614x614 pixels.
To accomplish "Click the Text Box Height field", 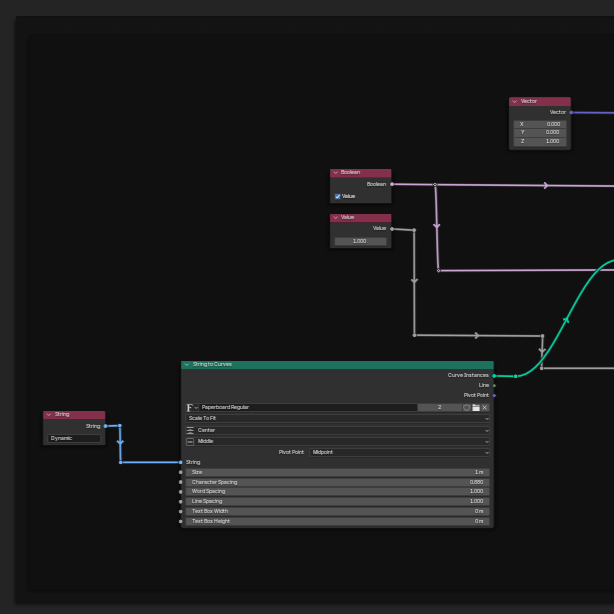I will [x=338, y=522].
